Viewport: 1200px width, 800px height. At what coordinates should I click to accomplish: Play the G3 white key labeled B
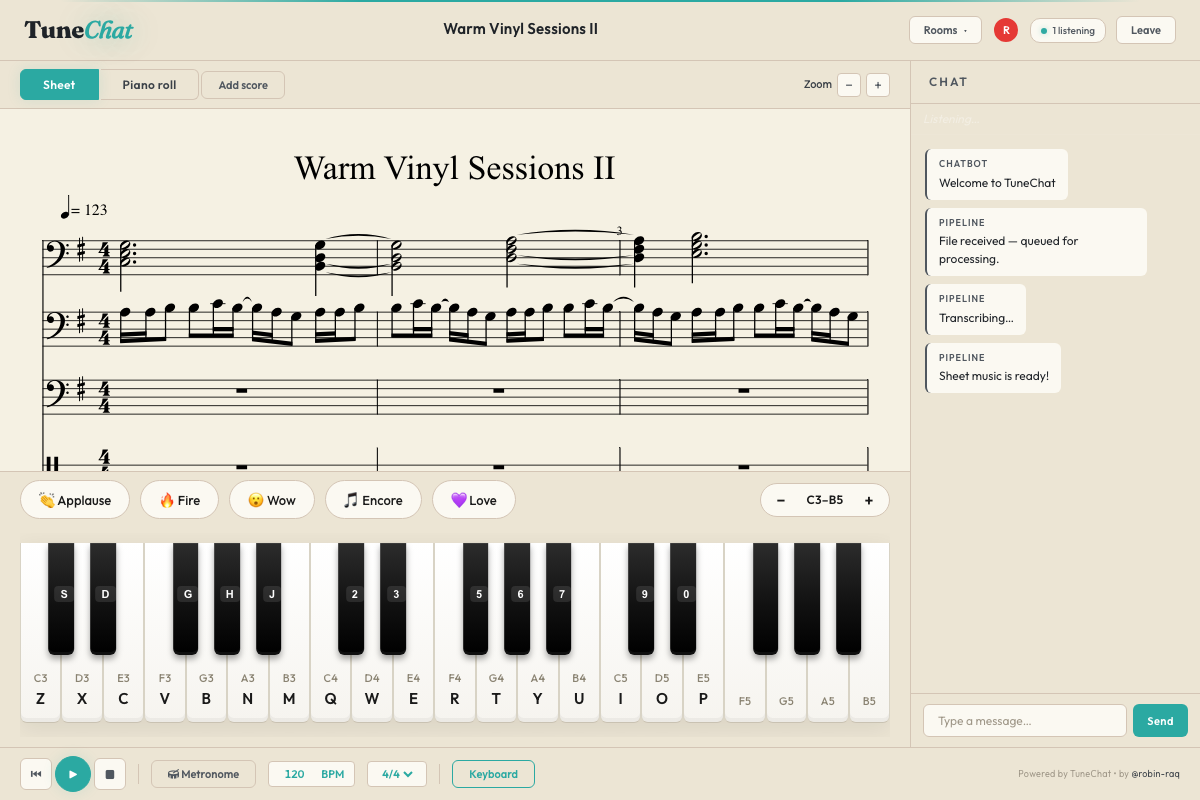(206, 690)
